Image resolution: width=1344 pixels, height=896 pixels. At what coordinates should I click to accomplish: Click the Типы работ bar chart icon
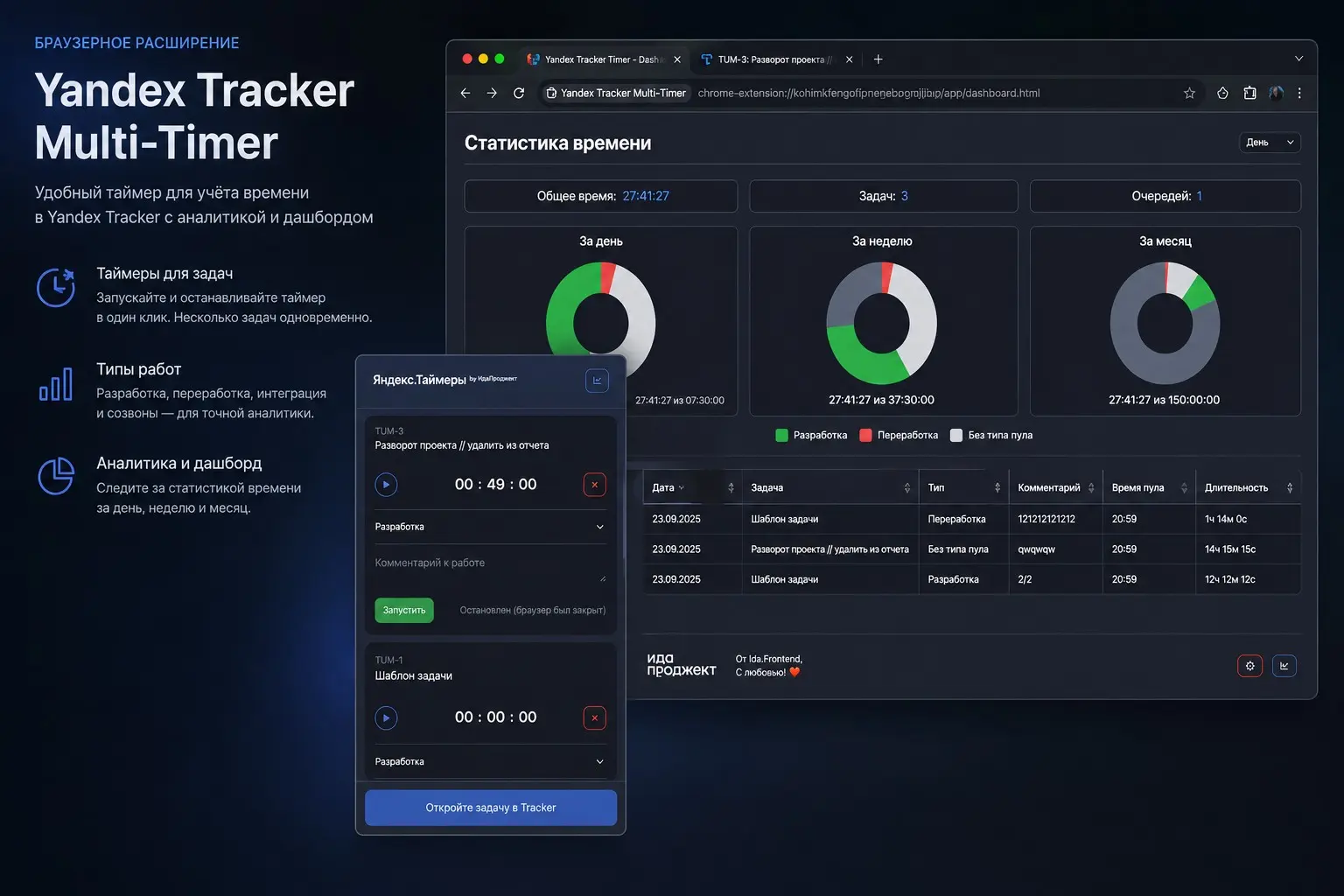point(55,384)
